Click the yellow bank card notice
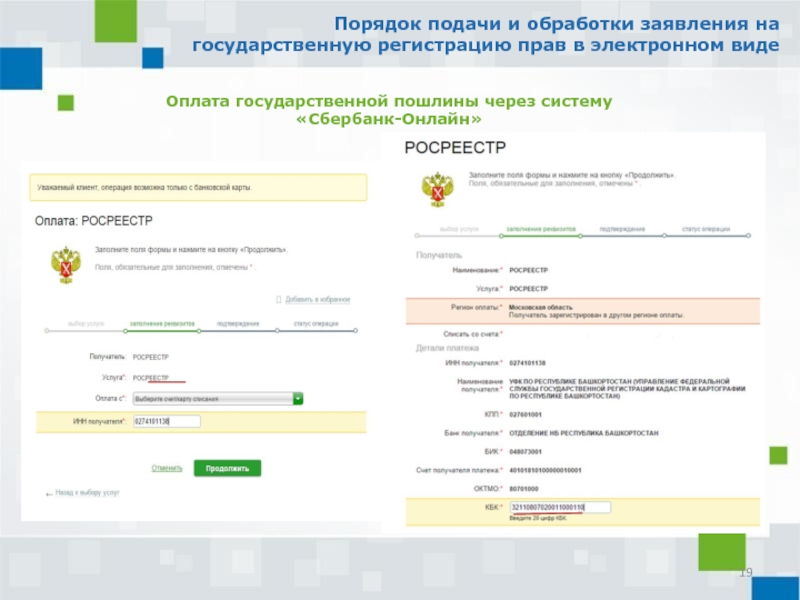The width and height of the screenshot is (800, 600). pos(198,187)
